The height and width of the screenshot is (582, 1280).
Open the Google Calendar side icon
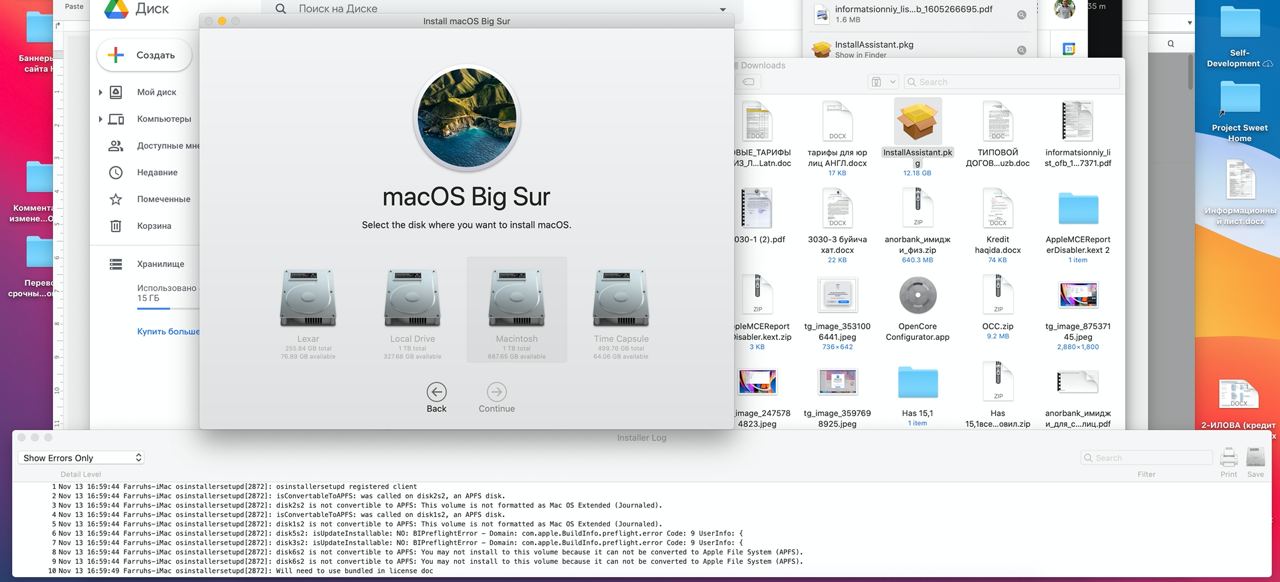coord(1068,48)
